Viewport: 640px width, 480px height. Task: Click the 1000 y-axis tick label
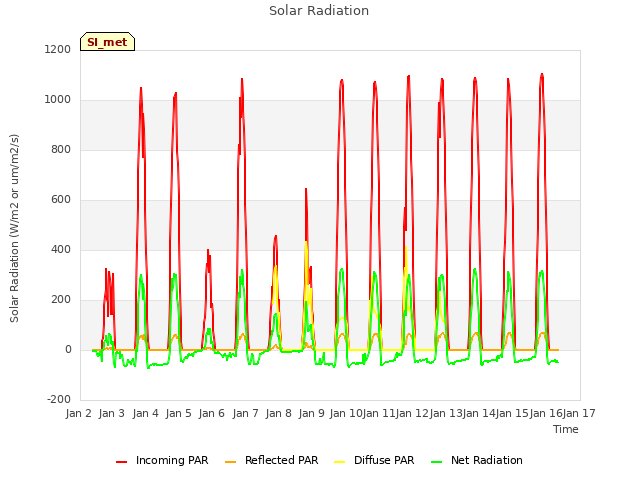(58, 100)
